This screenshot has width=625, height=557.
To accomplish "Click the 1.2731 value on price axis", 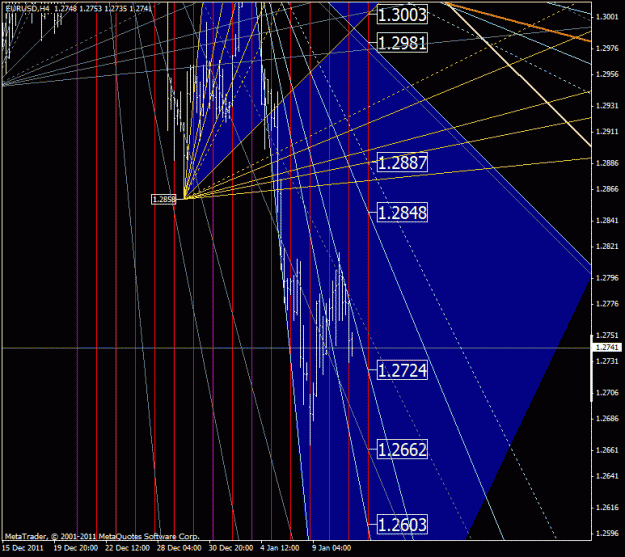I will click(x=607, y=361).
